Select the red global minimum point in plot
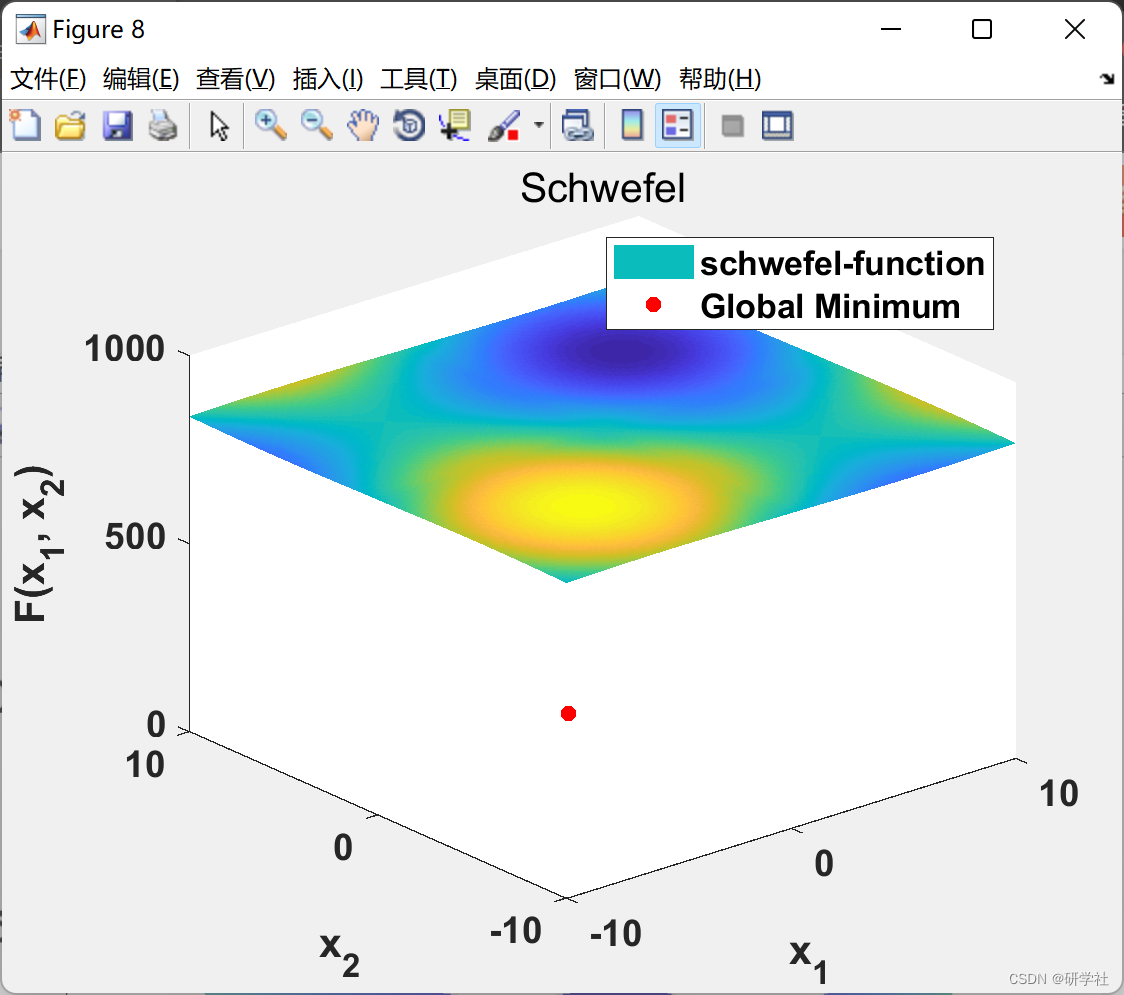The width and height of the screenshot is (1124, 995). (x=568, y=713)
